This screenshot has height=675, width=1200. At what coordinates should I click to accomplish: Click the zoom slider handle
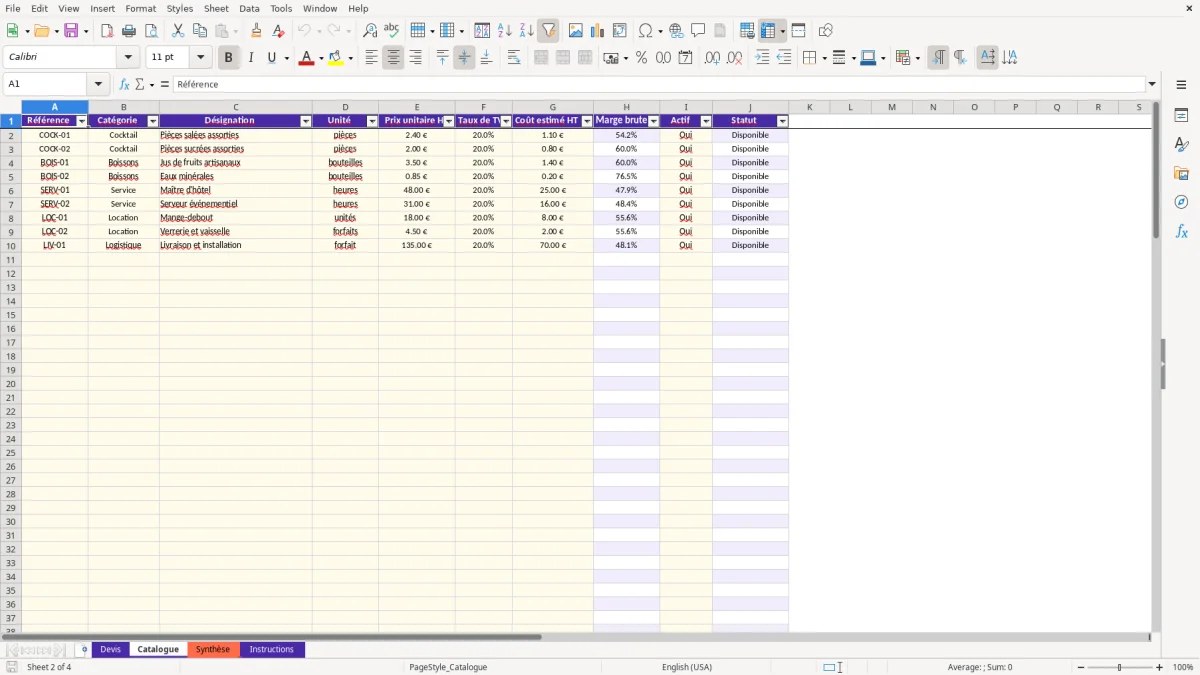point(1119,667)
